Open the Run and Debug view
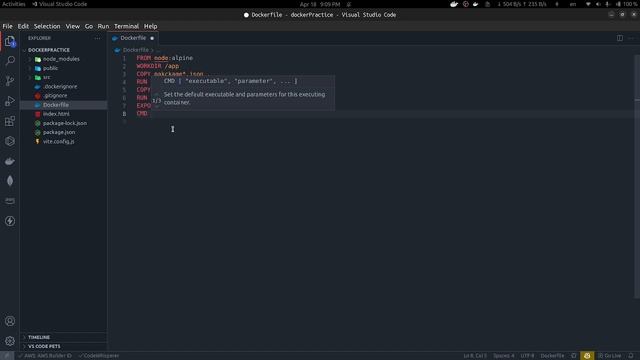The height and width of the screenshot is (360, 640). pyautogui.click(x=10, y=101)
